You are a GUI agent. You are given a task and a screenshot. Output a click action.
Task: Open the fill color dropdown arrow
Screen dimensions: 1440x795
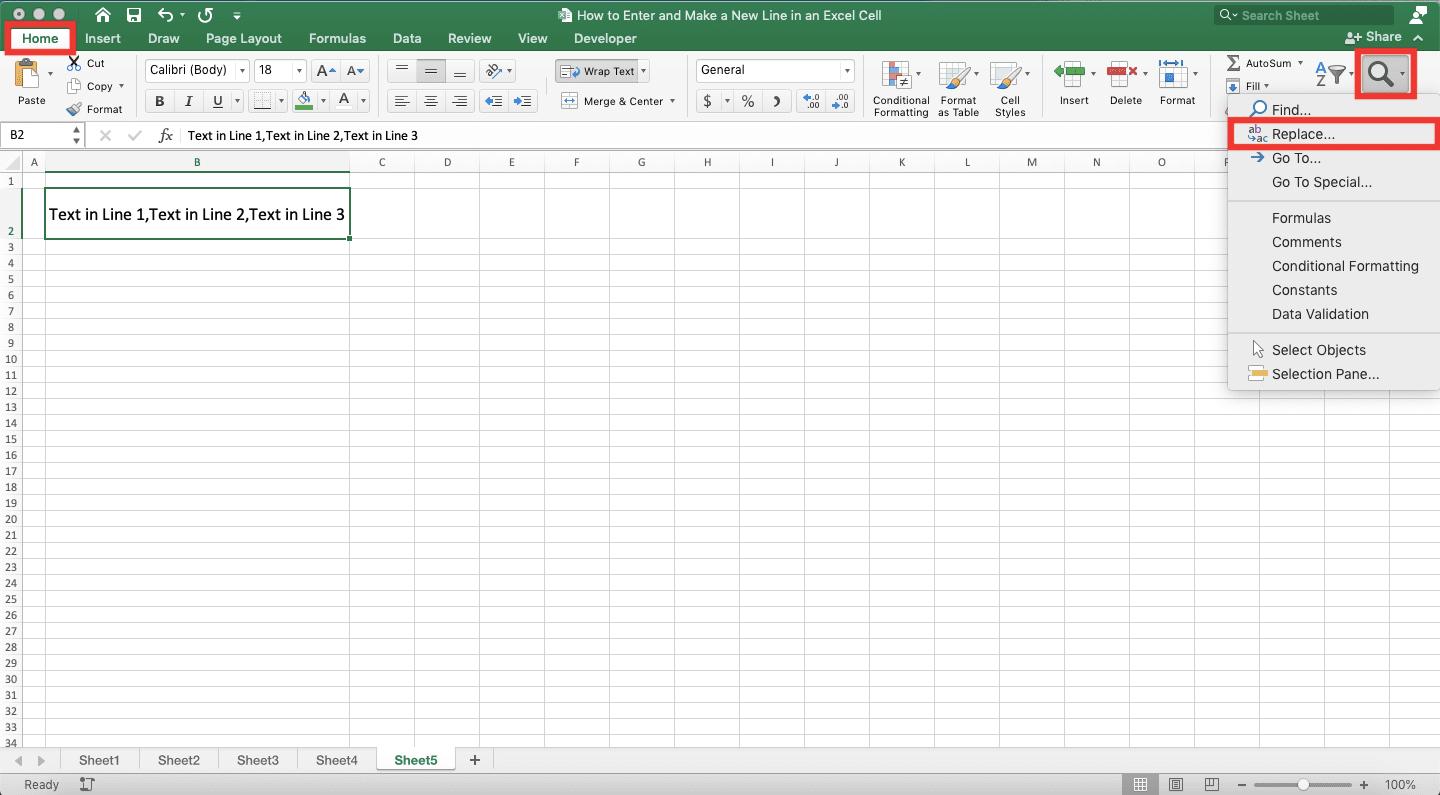322,100
